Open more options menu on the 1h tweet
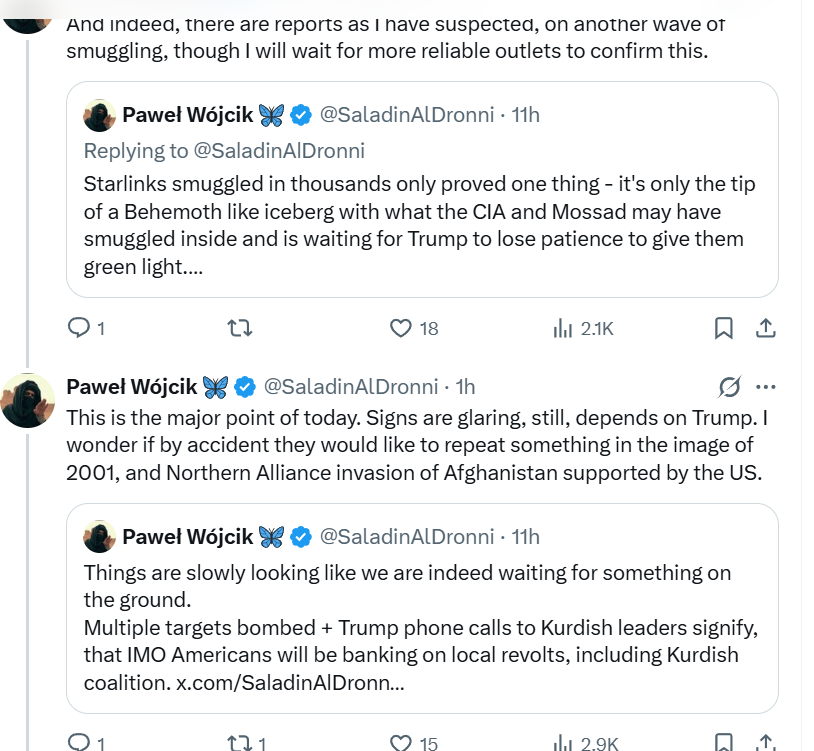This screenshot has width=814, height=751. (x=766, y=387)
